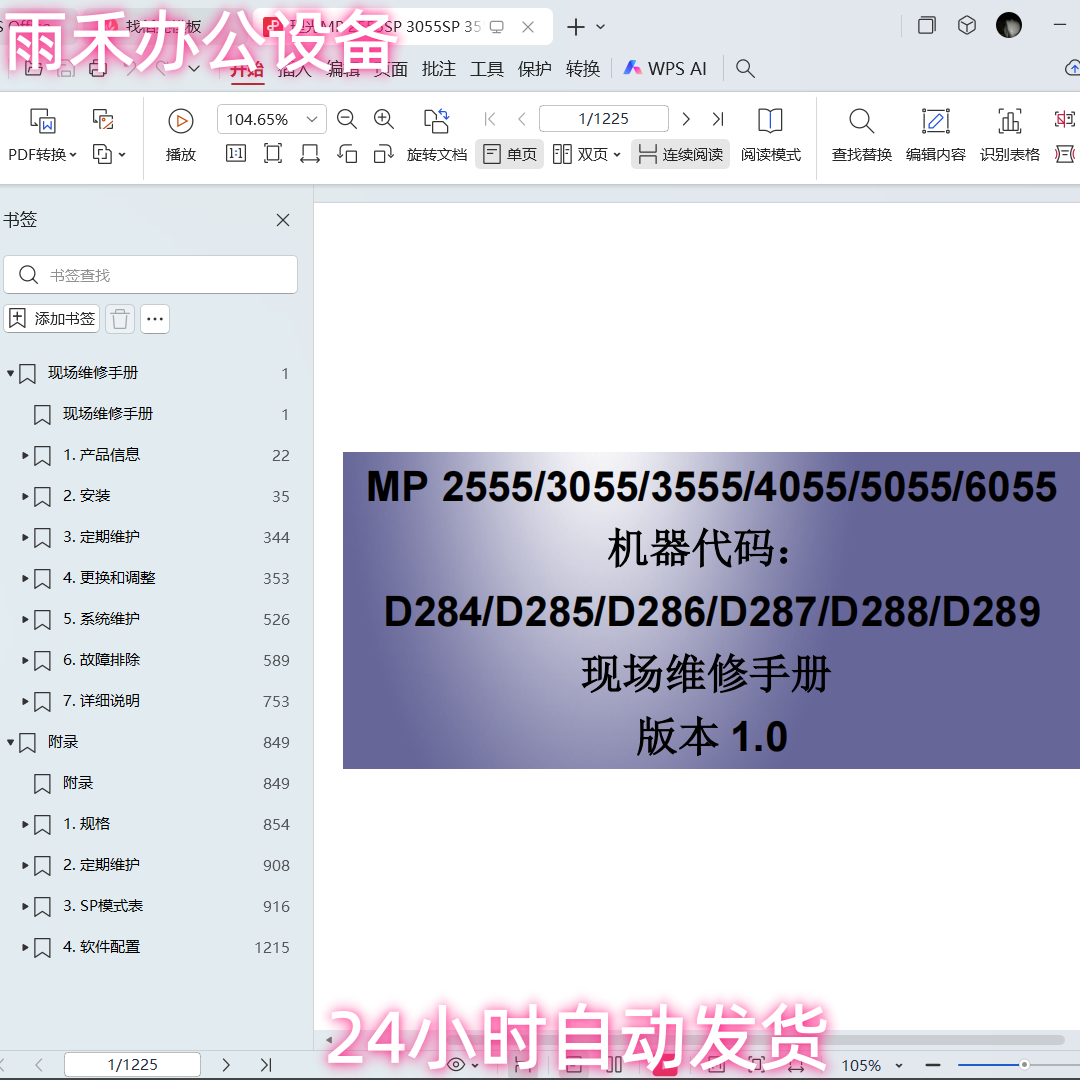Viewport: 1080px width, 1080px height.
Task: Click the 播放 play slideshow button
Action: pos(181,135)
